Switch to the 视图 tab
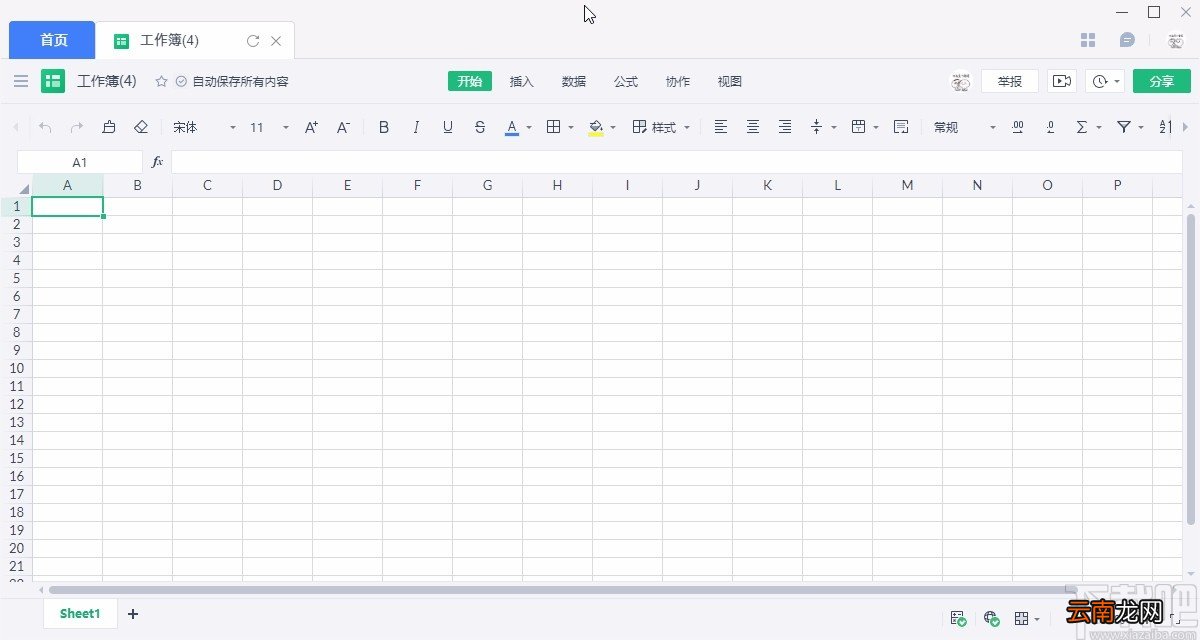 730,81
